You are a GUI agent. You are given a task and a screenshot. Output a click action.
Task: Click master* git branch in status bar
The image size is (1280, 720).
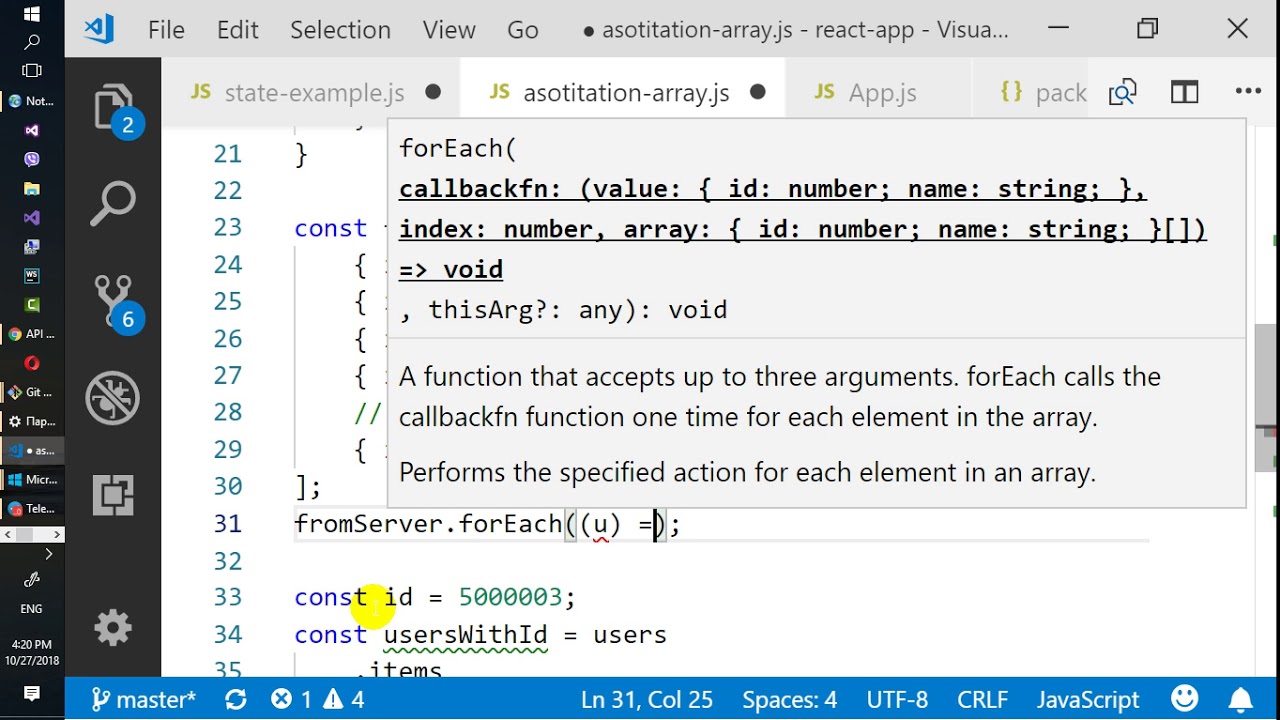coord(144,699)
